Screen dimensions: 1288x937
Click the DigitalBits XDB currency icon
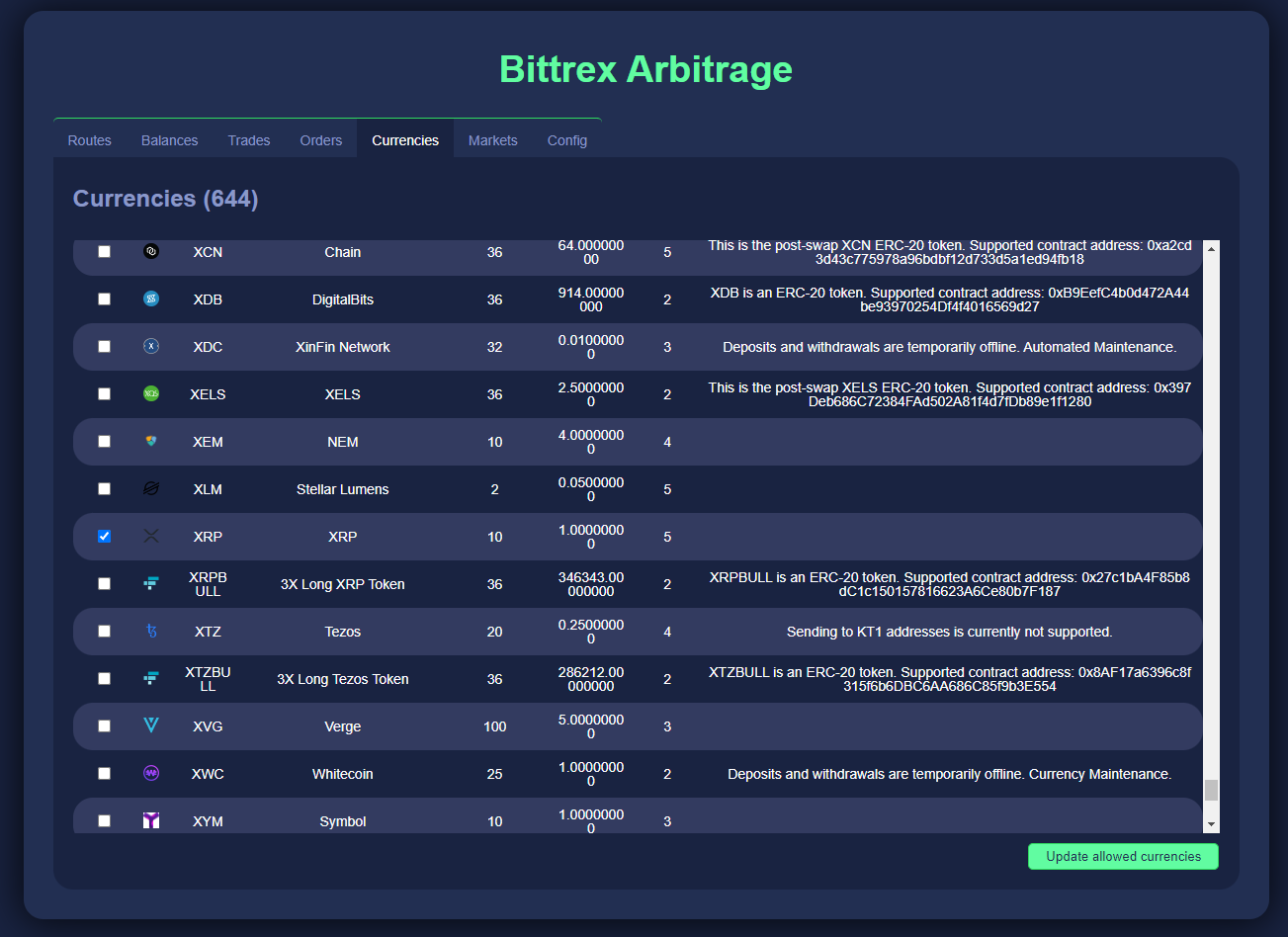tap(151, 298)
